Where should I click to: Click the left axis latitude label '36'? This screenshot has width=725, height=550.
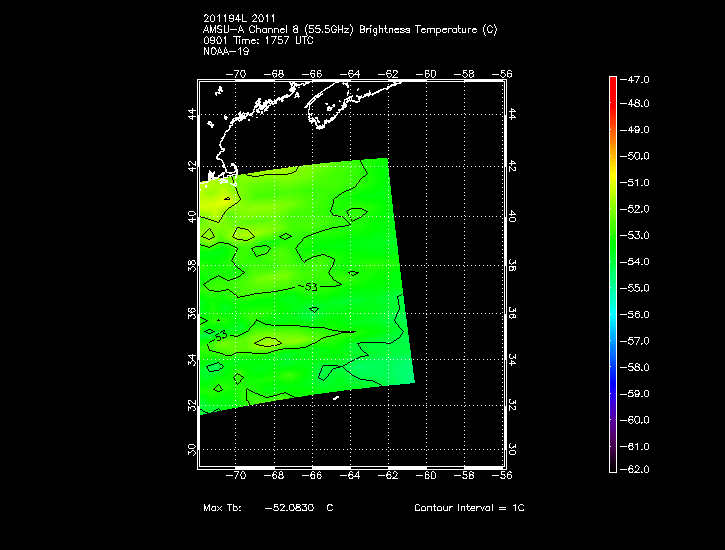[x=192, y=314]
